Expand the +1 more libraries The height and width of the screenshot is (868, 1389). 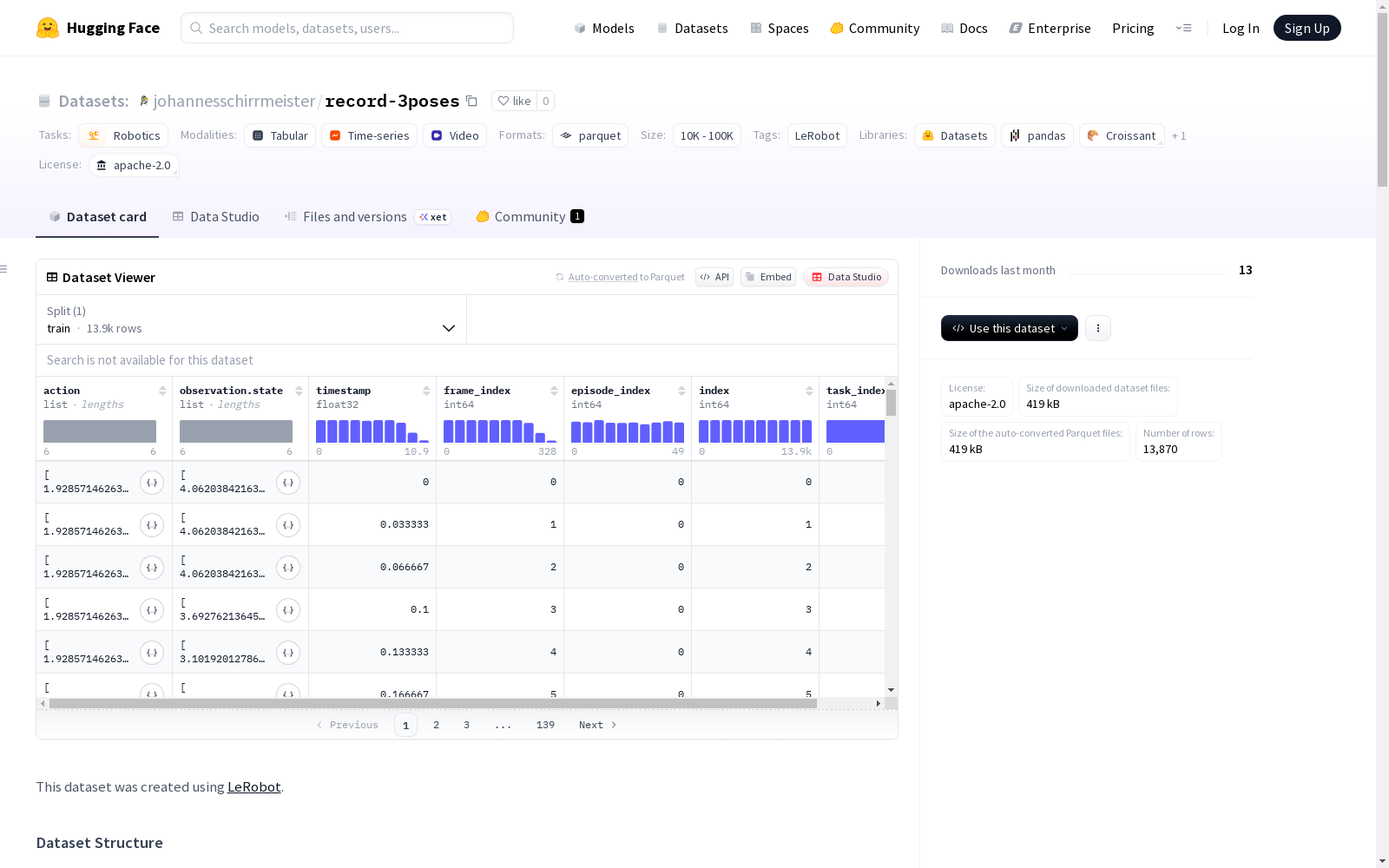pyautogui.click(x=1179, y=136)
